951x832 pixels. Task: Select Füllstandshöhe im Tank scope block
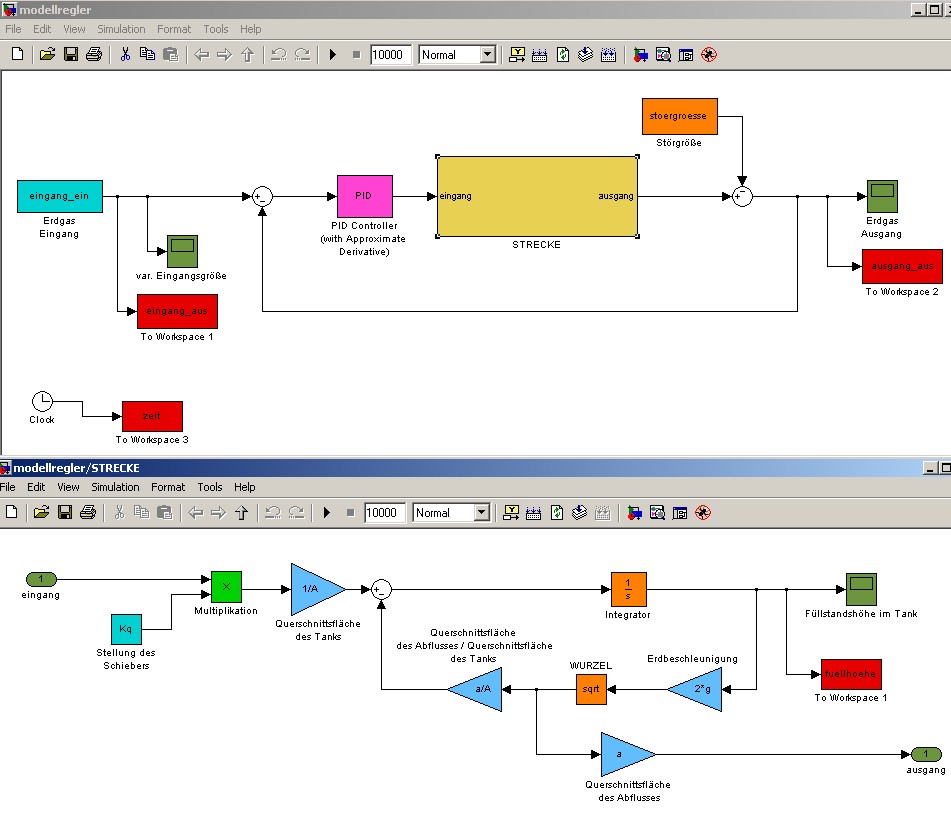coord(861,589)
